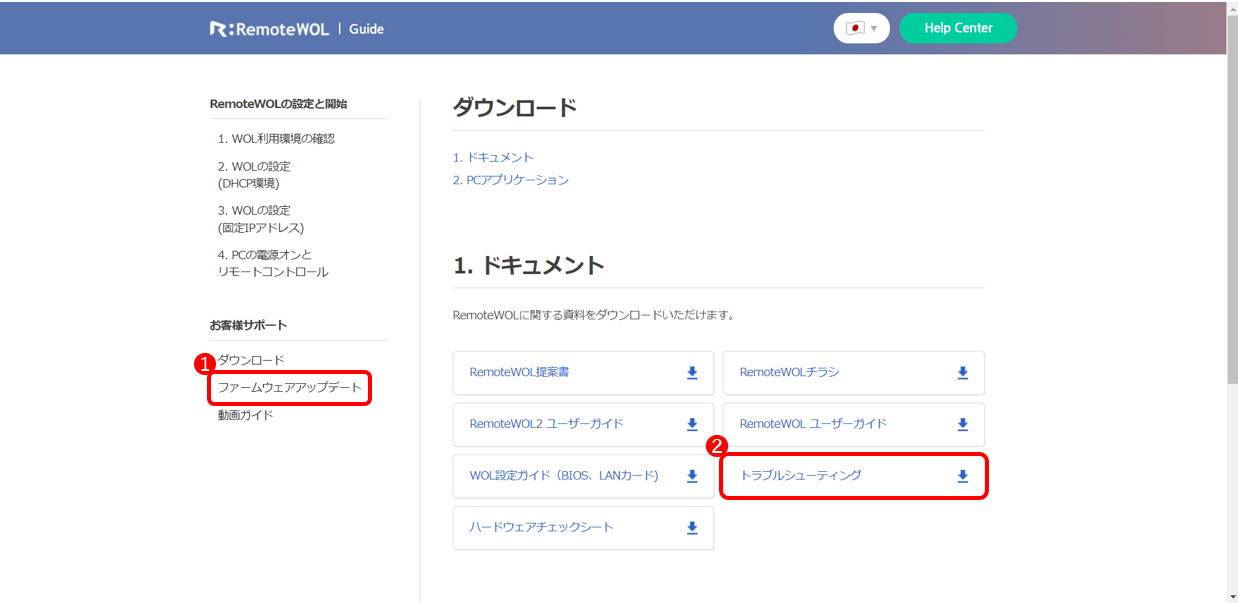1238x604 pixels.
Task: Download icon on RemoteWOL提案書 card
Action: 692,373
